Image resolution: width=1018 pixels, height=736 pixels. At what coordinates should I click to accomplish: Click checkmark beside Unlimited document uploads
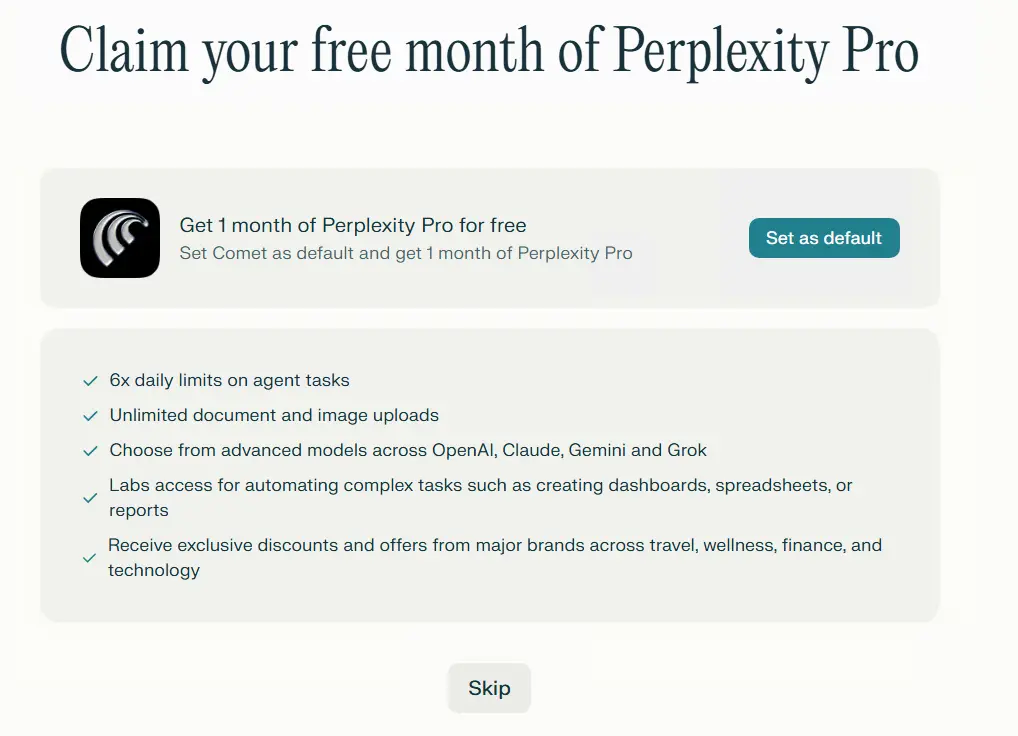point(90,416)
